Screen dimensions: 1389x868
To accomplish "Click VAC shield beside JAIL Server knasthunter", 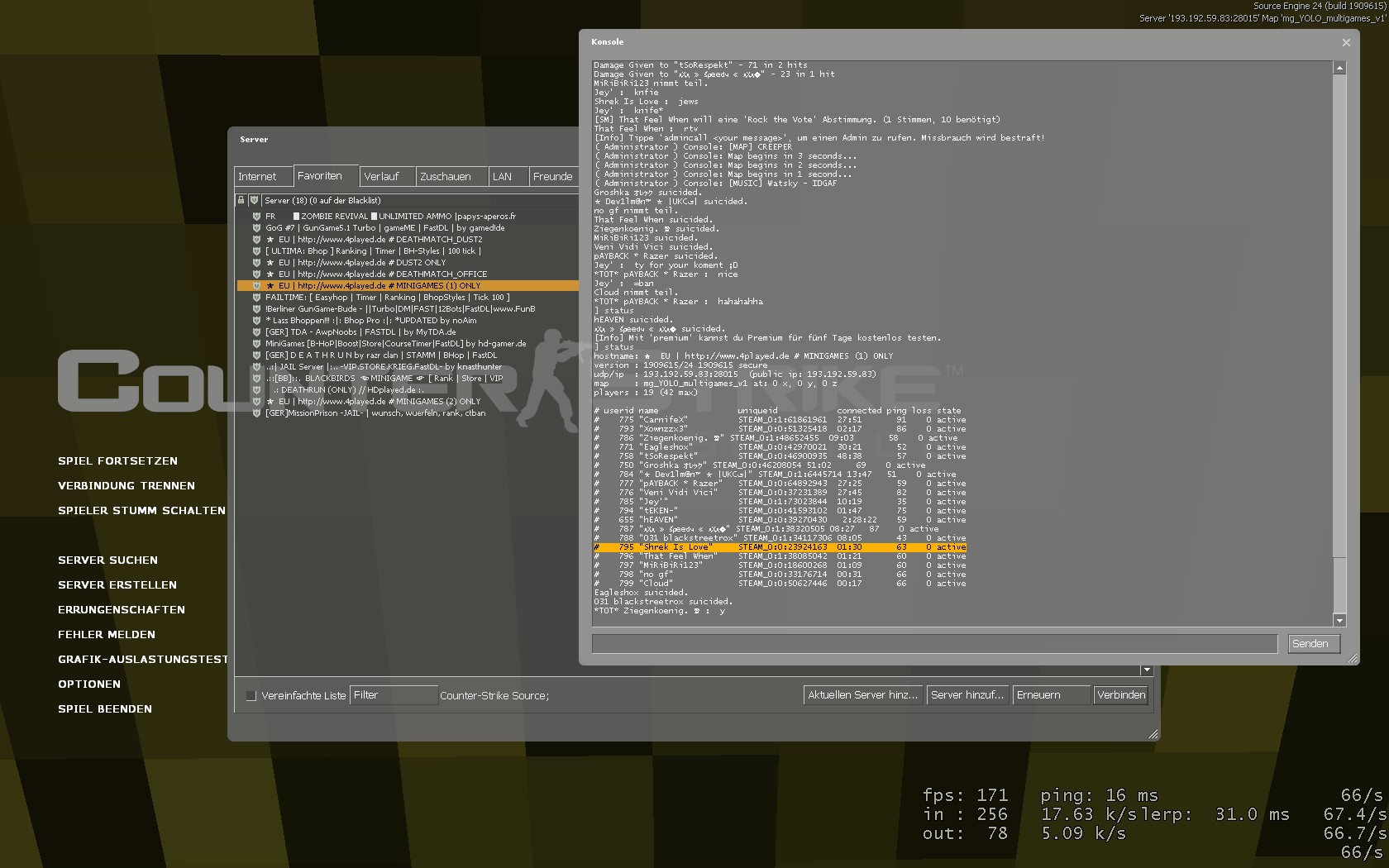I will pyautogui.click(x=256, y=367).
